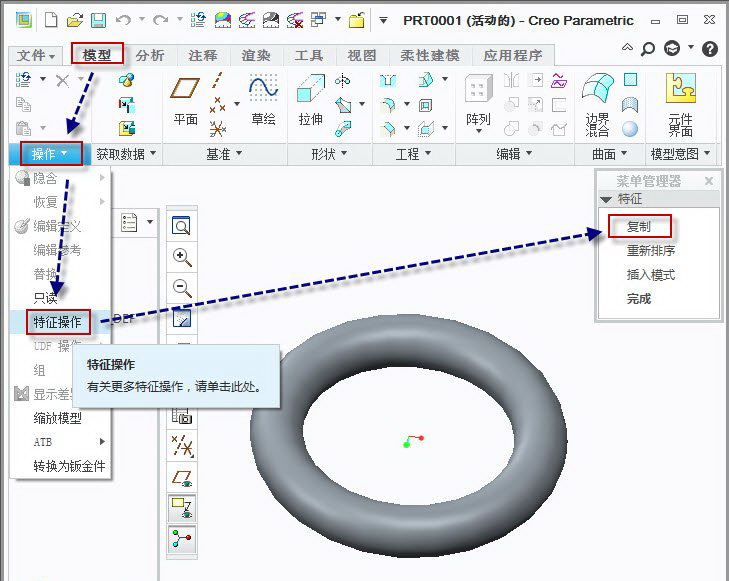Click the Revolve icon in shape group

343,81
